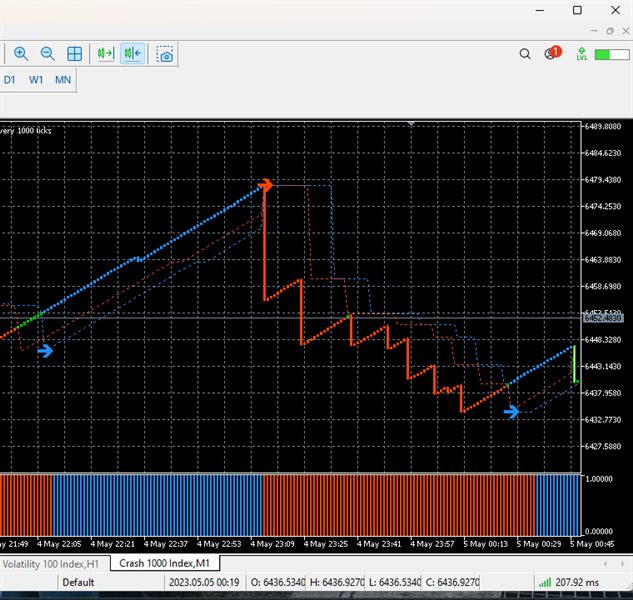Click the Default profile in status bar
This screenshot has width=633, height=600.
(78, 582)
